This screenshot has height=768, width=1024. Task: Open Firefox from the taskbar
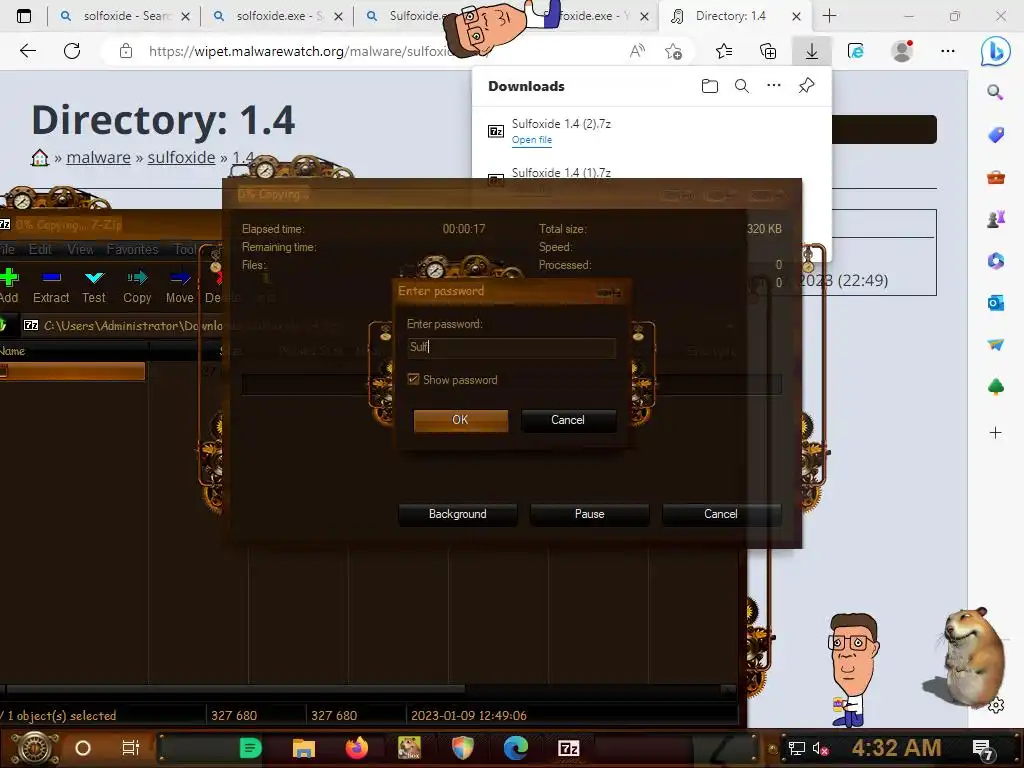[357, 748]
